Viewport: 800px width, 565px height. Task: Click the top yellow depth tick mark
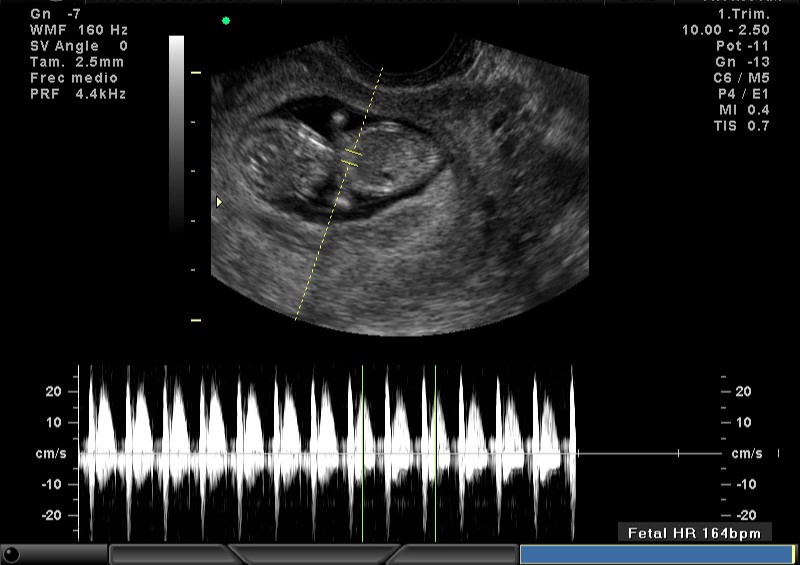[x=196, y=73]
